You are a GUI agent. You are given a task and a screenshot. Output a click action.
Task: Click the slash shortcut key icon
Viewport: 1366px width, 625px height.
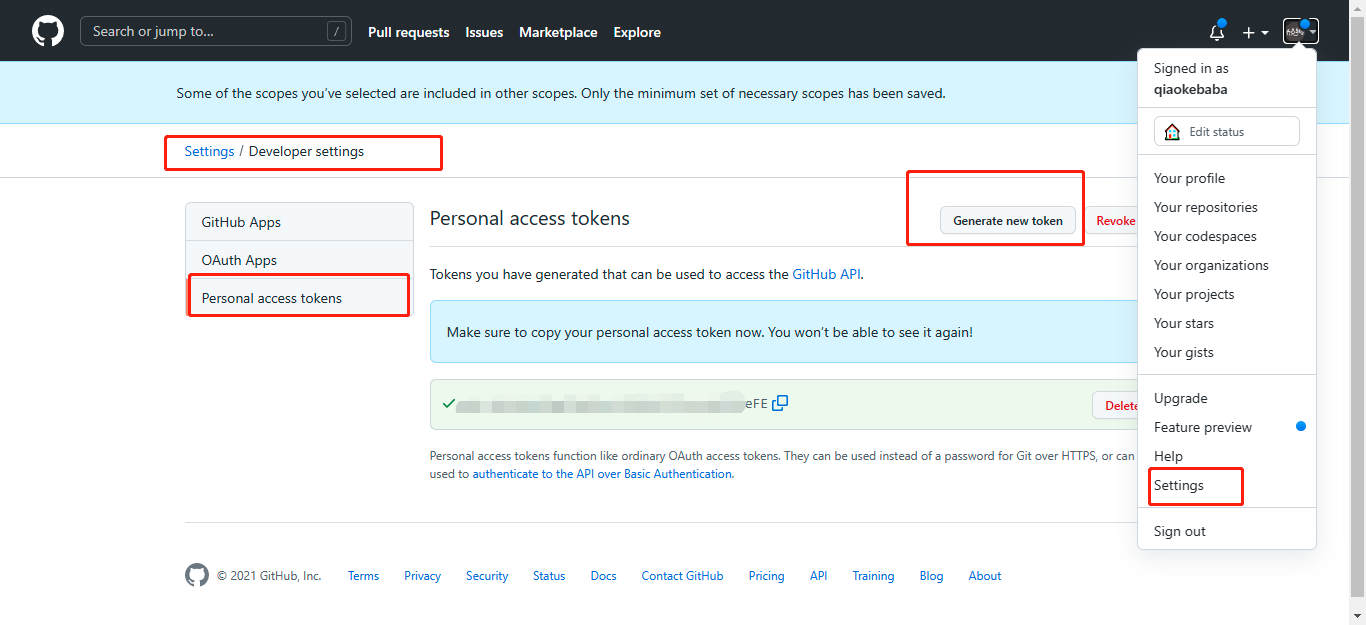(336, 32)
